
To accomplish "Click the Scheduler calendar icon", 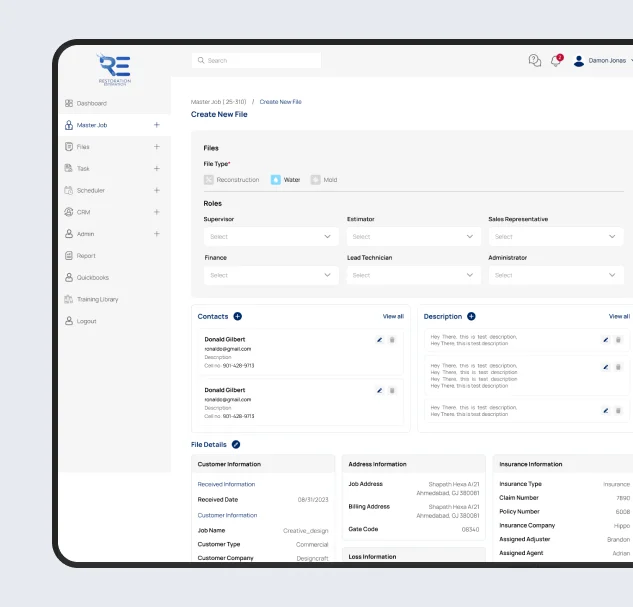I will click(x=69, y=190).
